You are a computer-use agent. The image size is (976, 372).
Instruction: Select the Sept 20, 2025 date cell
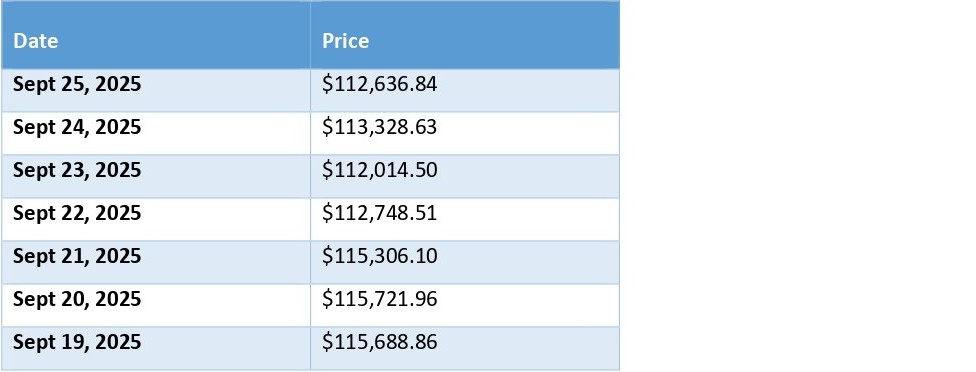(156, 305)
